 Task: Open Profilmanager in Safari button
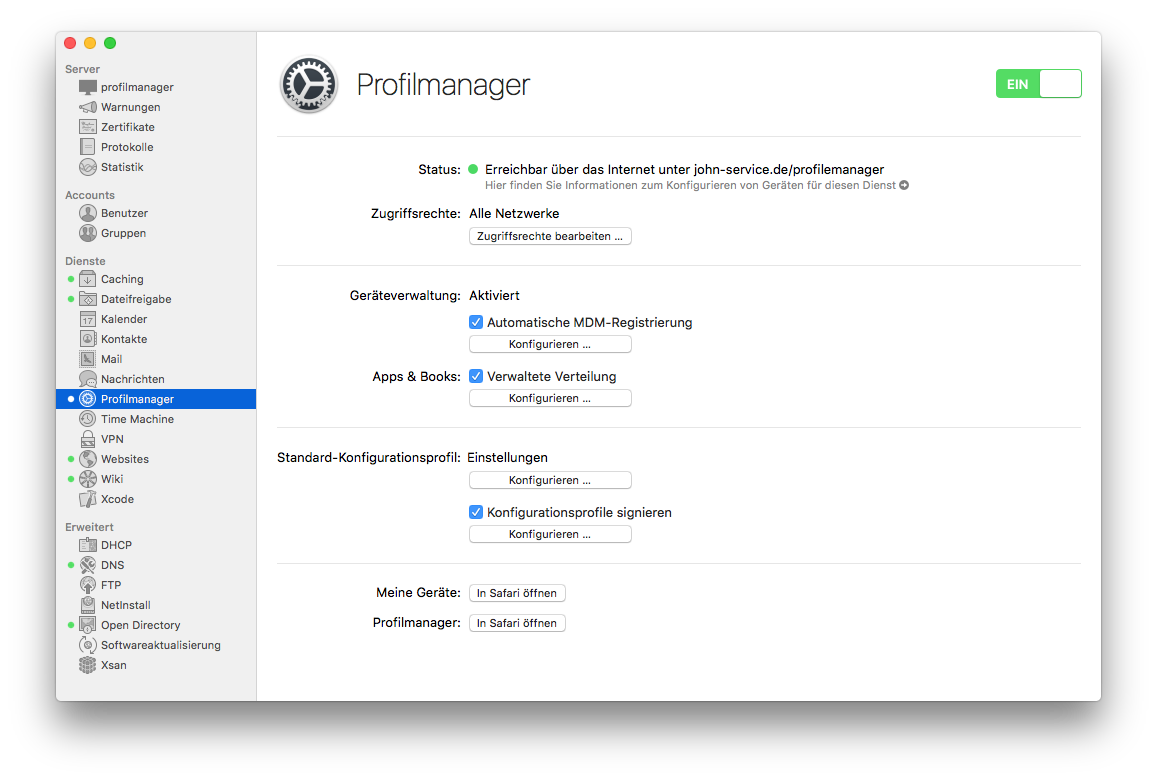click(x=517, y=623)
